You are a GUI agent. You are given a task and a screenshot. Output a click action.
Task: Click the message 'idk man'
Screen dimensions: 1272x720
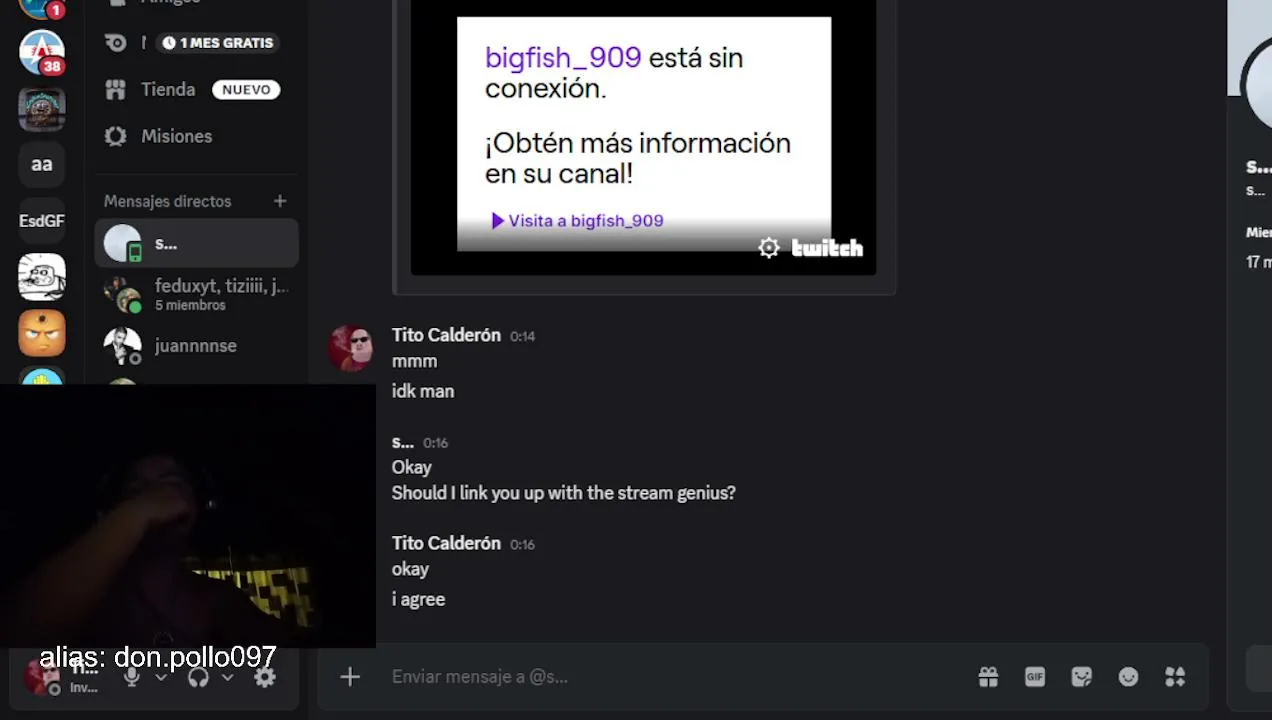[x=423, y=391]
